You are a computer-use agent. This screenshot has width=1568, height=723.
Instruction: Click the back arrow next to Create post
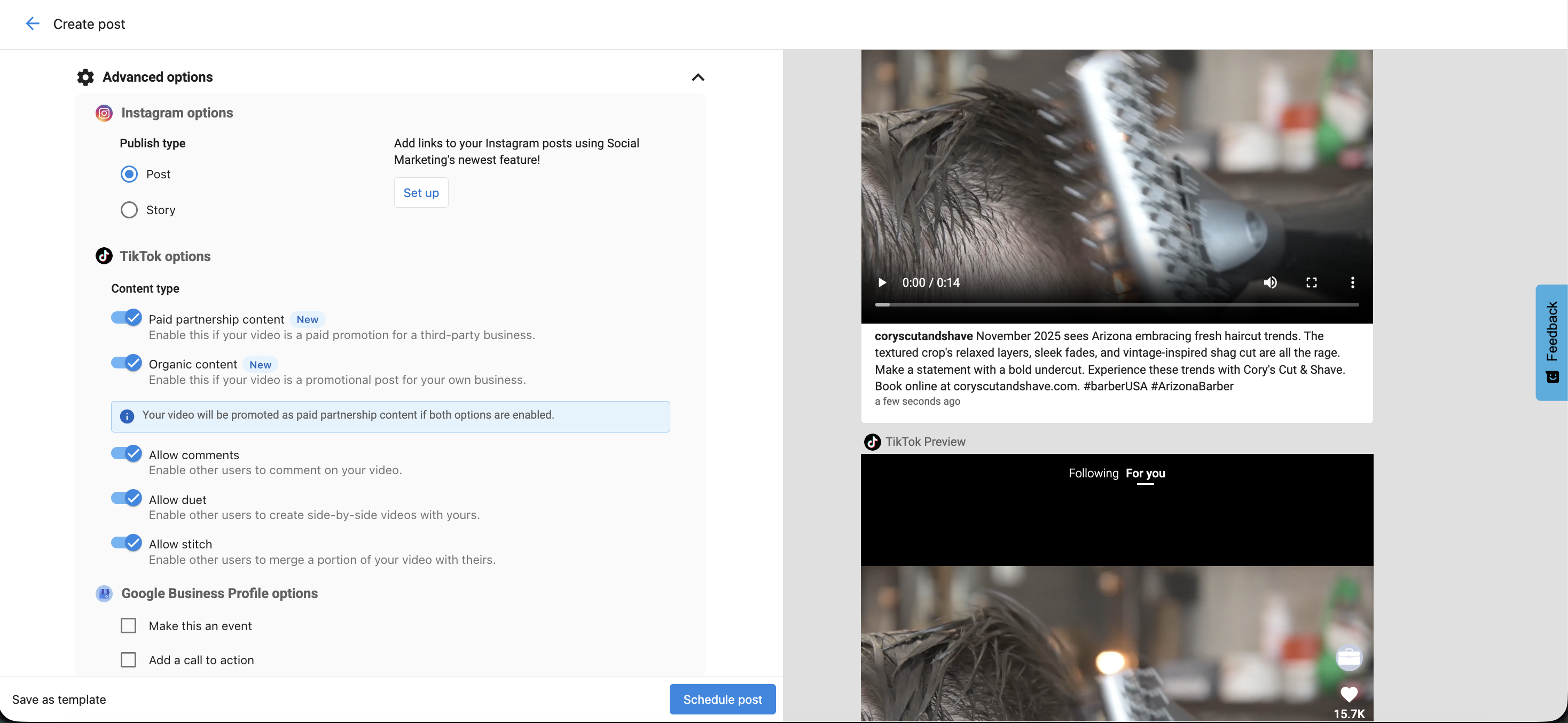[x=32, y=23]
